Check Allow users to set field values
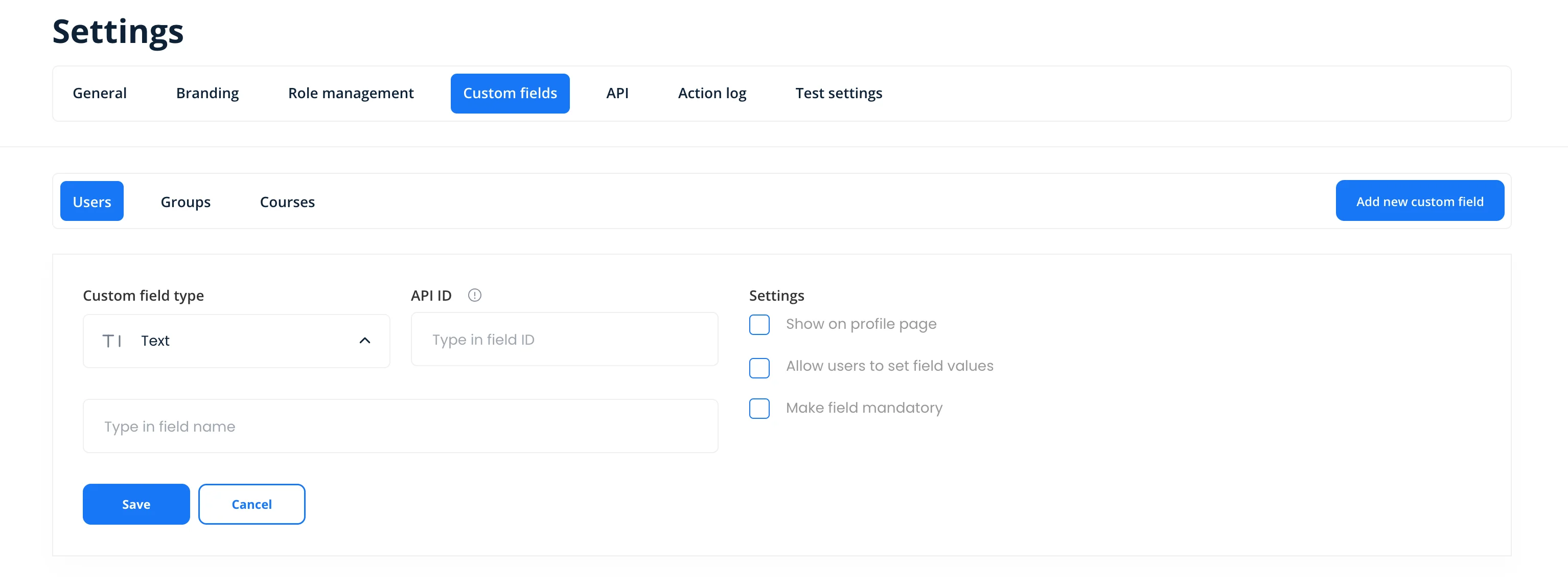The height and width of the screenshot is (584, 1568). tap(759, 367)
